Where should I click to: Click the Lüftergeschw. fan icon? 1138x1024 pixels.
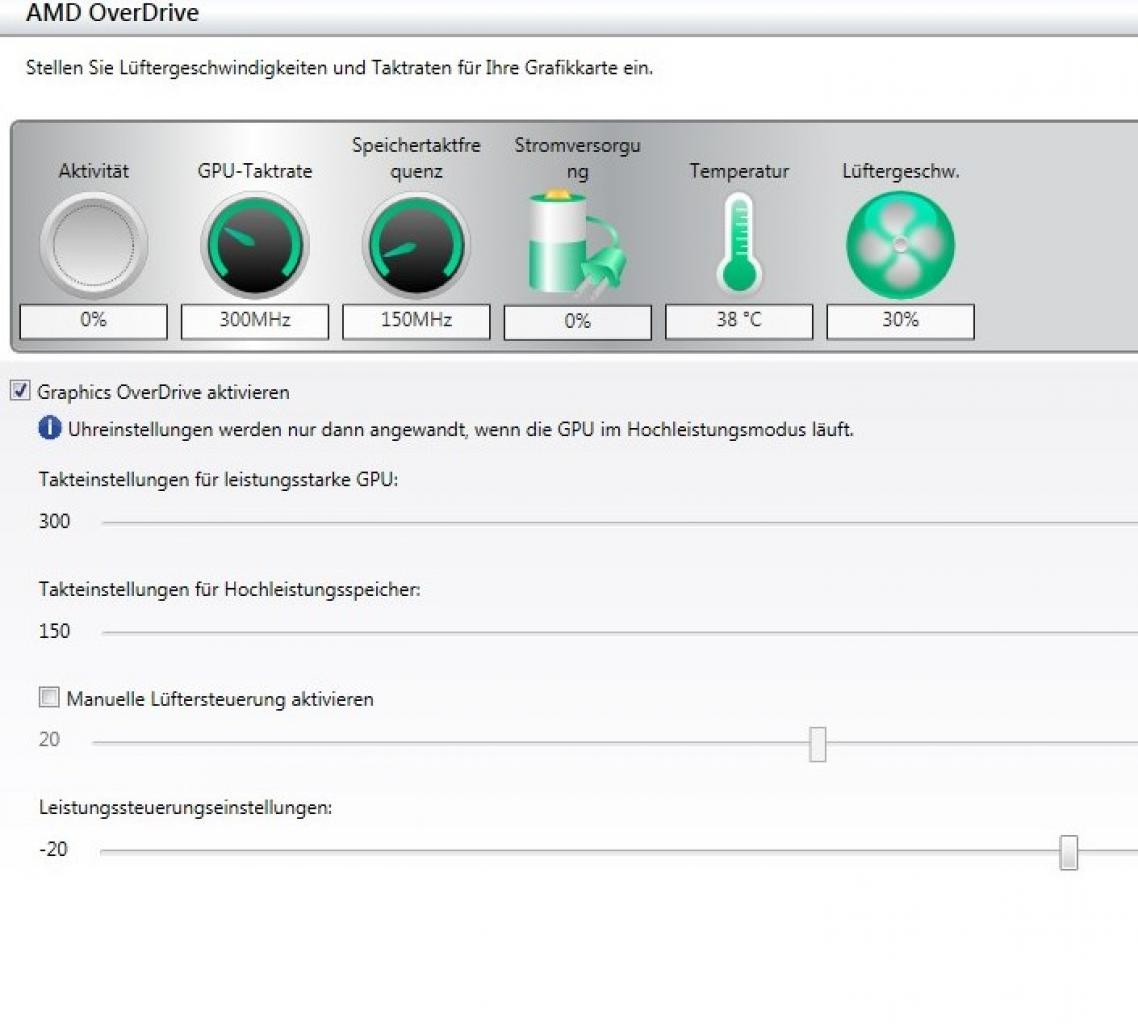(x=900, y=245)
